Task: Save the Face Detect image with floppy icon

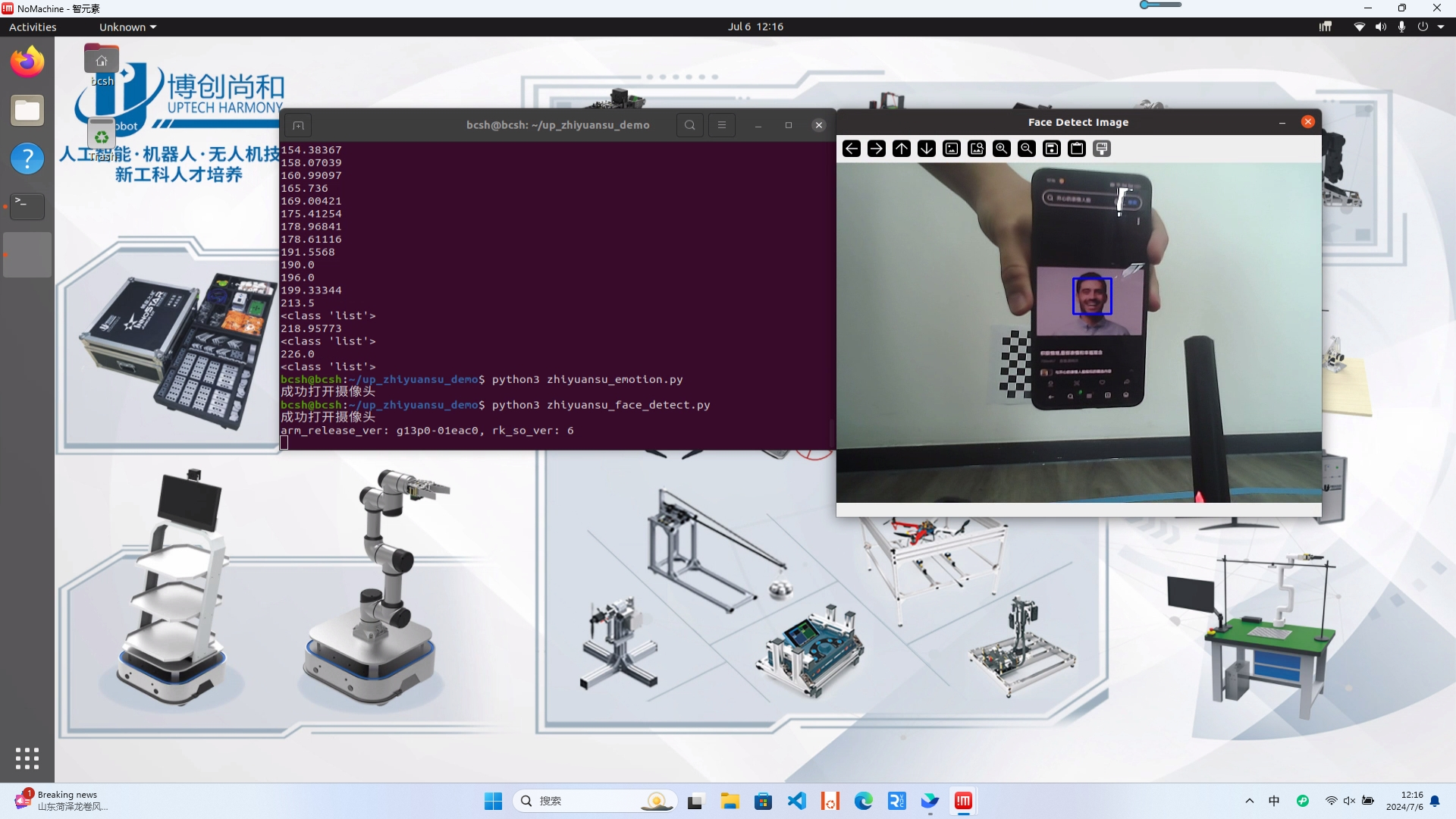Action: 1052,149
